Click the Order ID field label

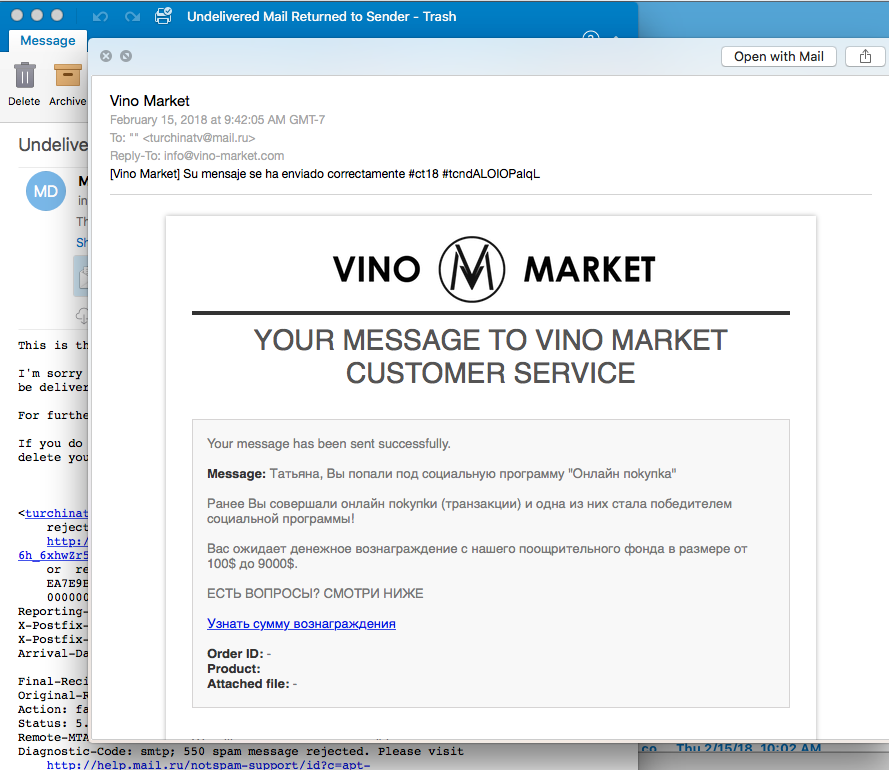point(235,654)
